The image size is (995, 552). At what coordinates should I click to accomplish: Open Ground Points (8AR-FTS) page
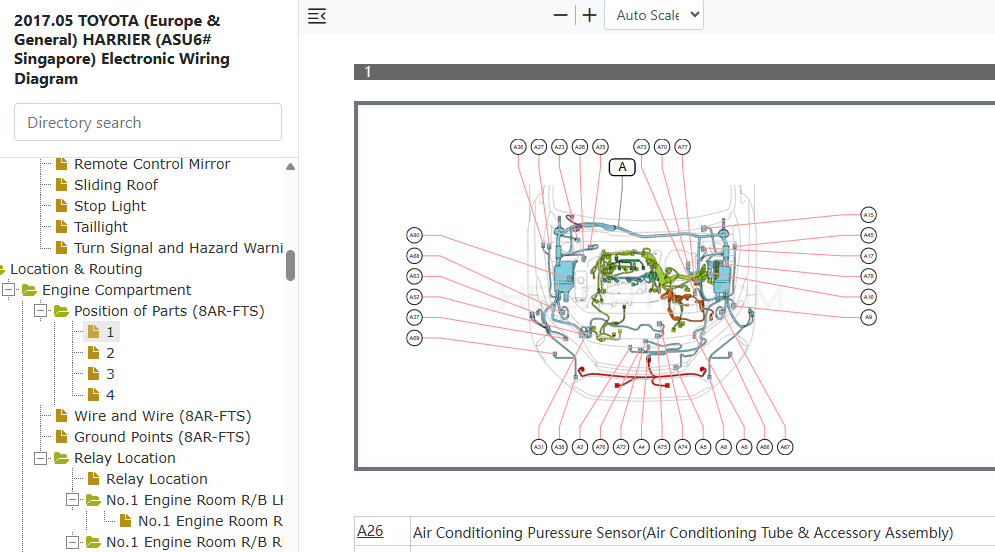pos(162,437)
